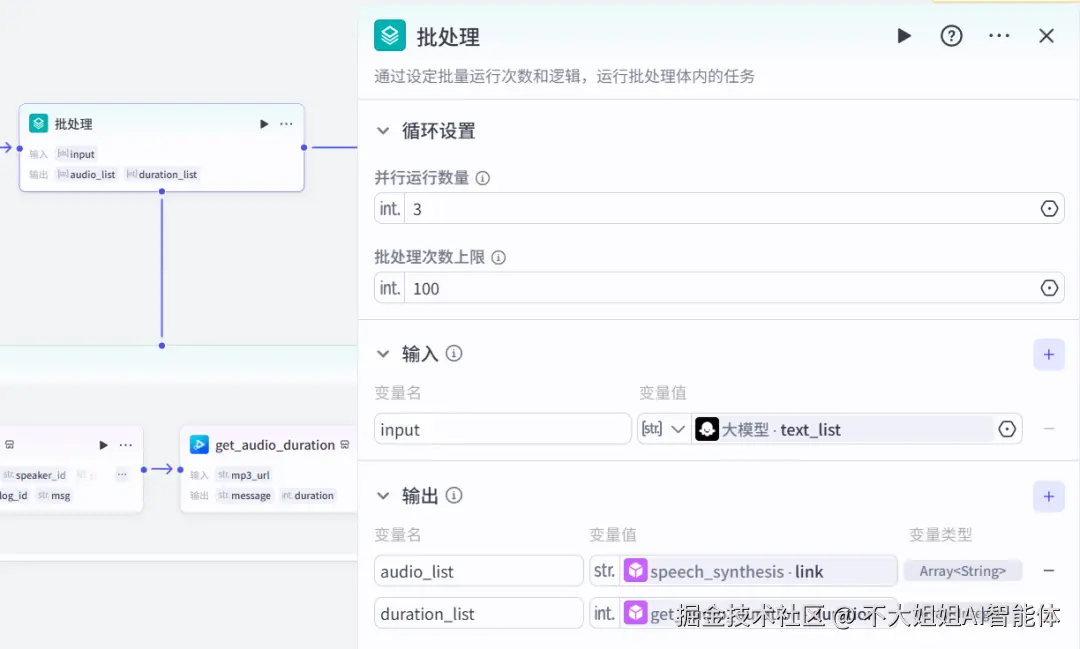
Task: Remove the input row with the minus button
Action: pyautogui.click(x=1048, y=428)
